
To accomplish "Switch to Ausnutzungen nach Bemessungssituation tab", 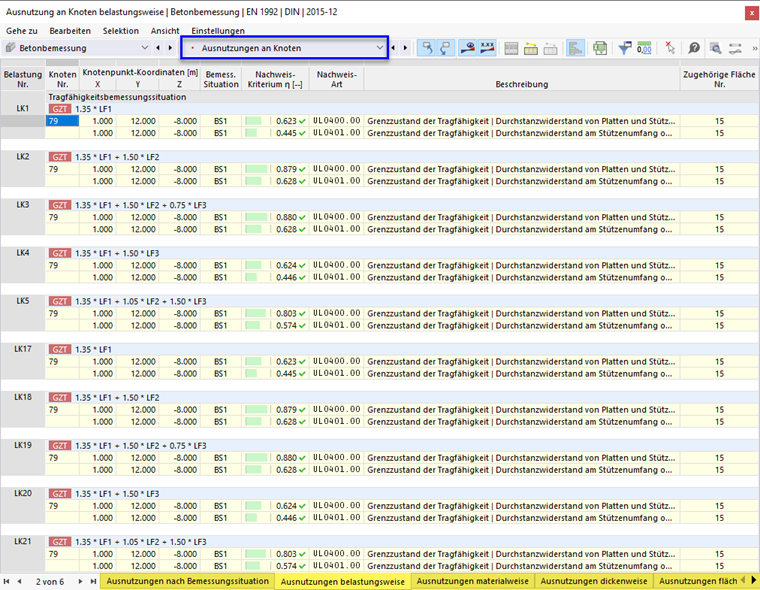I will point(188,581).
